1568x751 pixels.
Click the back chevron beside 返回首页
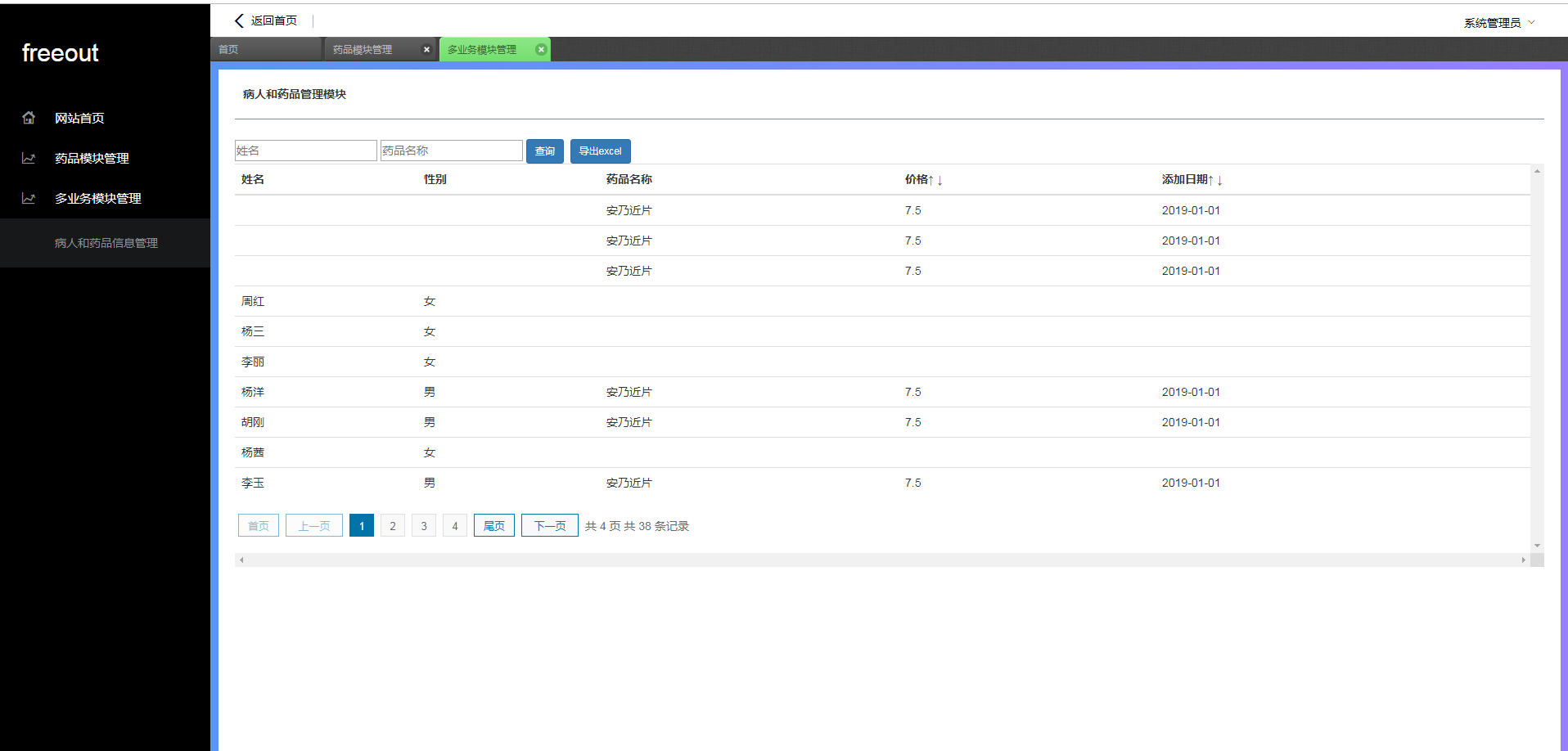239,20
